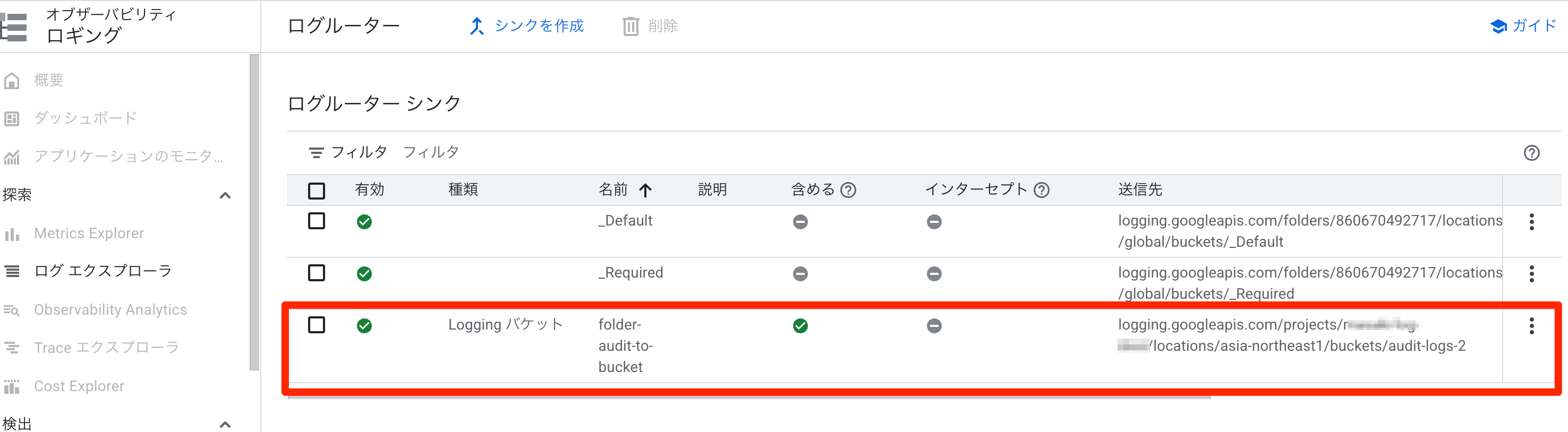Click the 送信先 column header
This screenshot has height=432, width=1568.
[1140, 190]
